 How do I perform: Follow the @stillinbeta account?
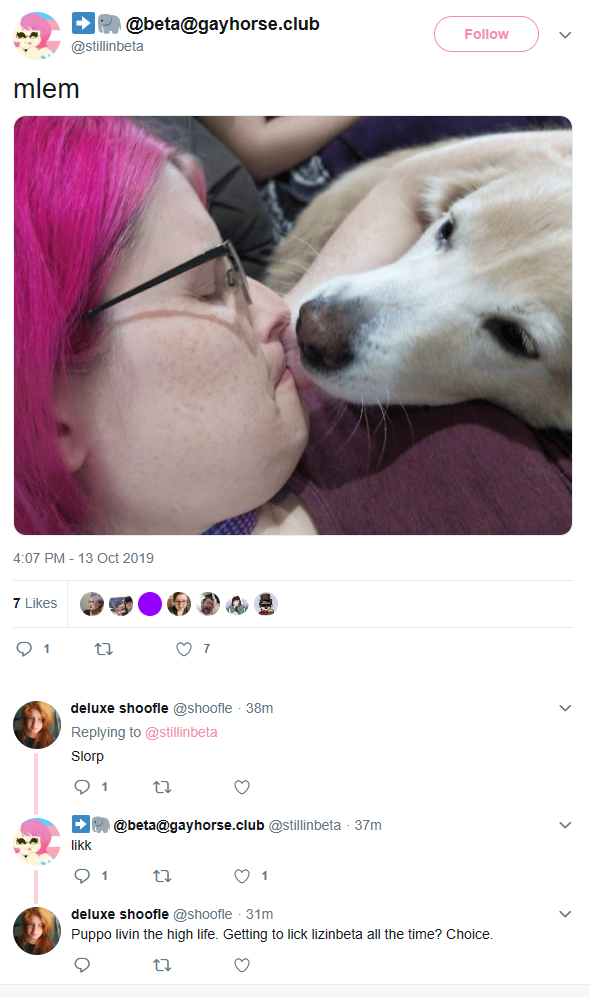[486, 34]
